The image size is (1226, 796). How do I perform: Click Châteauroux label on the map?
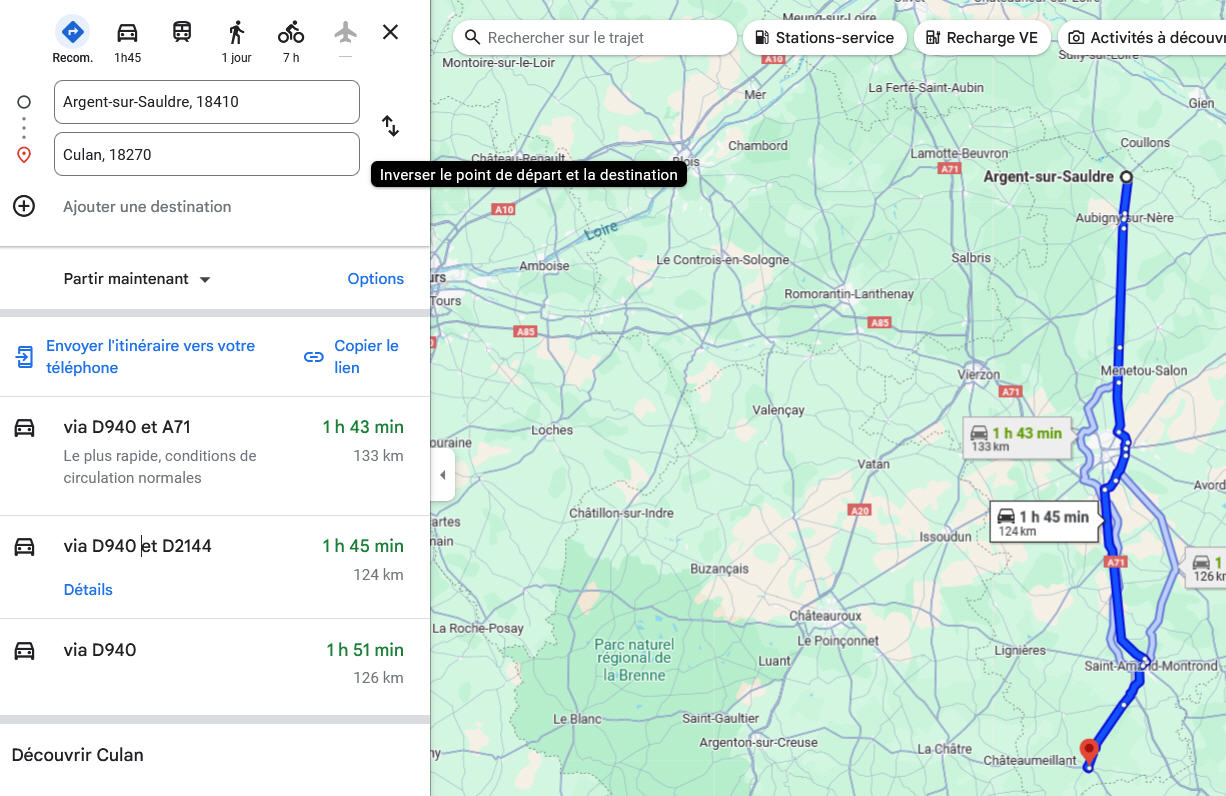[x=826, y=616]
